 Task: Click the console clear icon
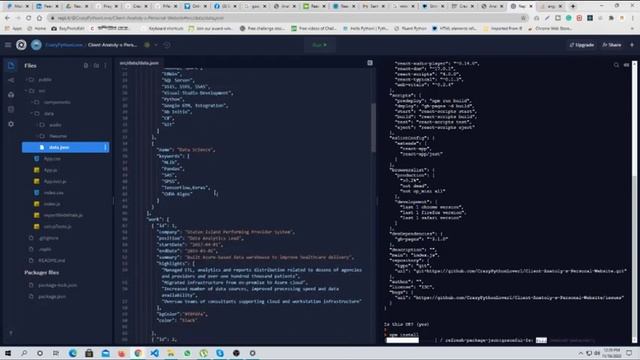[x=627, y=65]
